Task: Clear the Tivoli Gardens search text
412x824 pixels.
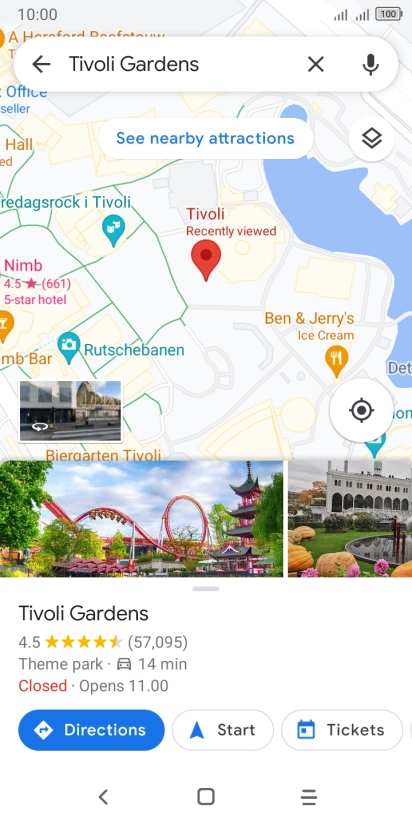Action: (315, 64)
